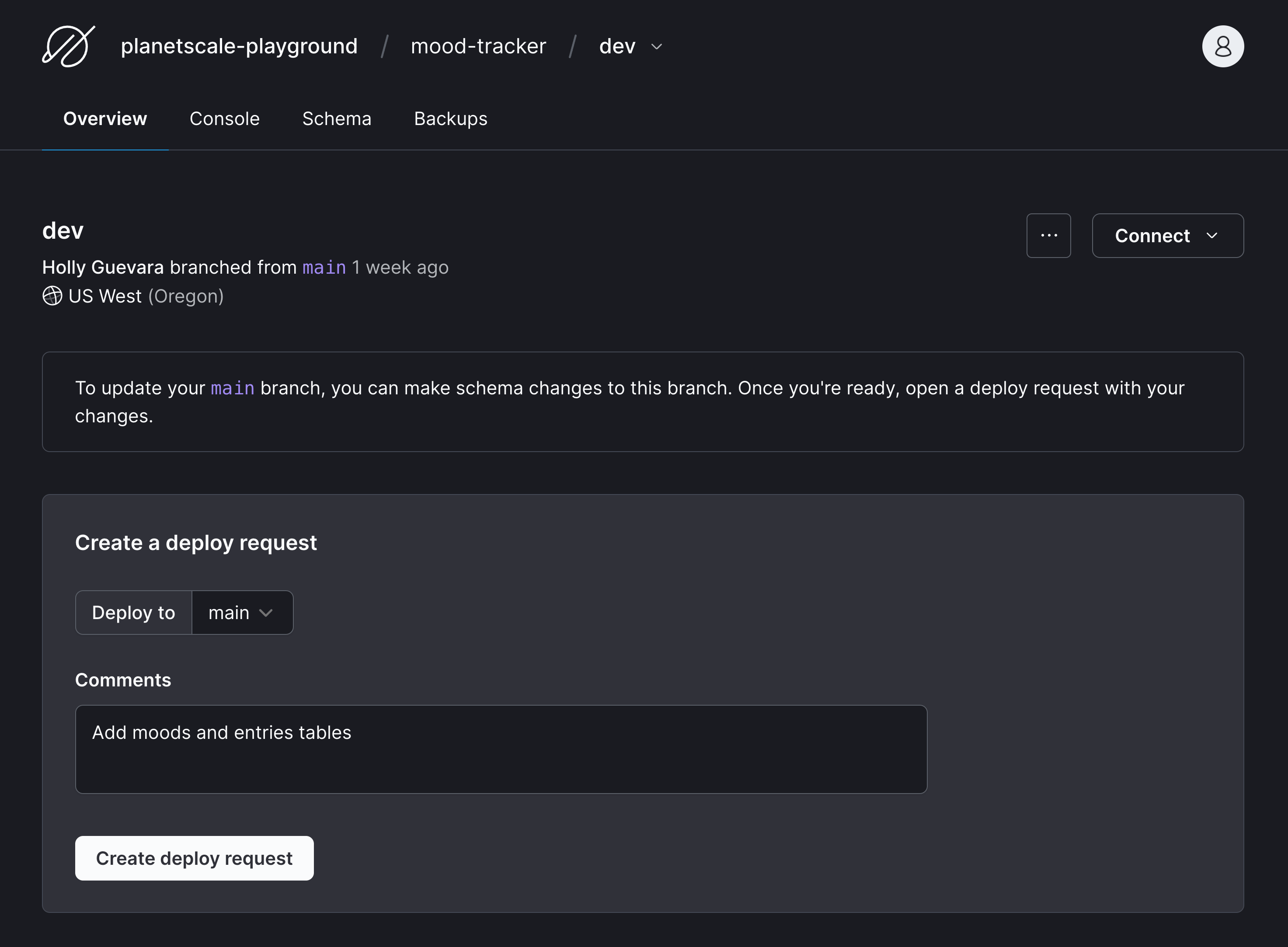Switch to the Console tab

[224, 118]
